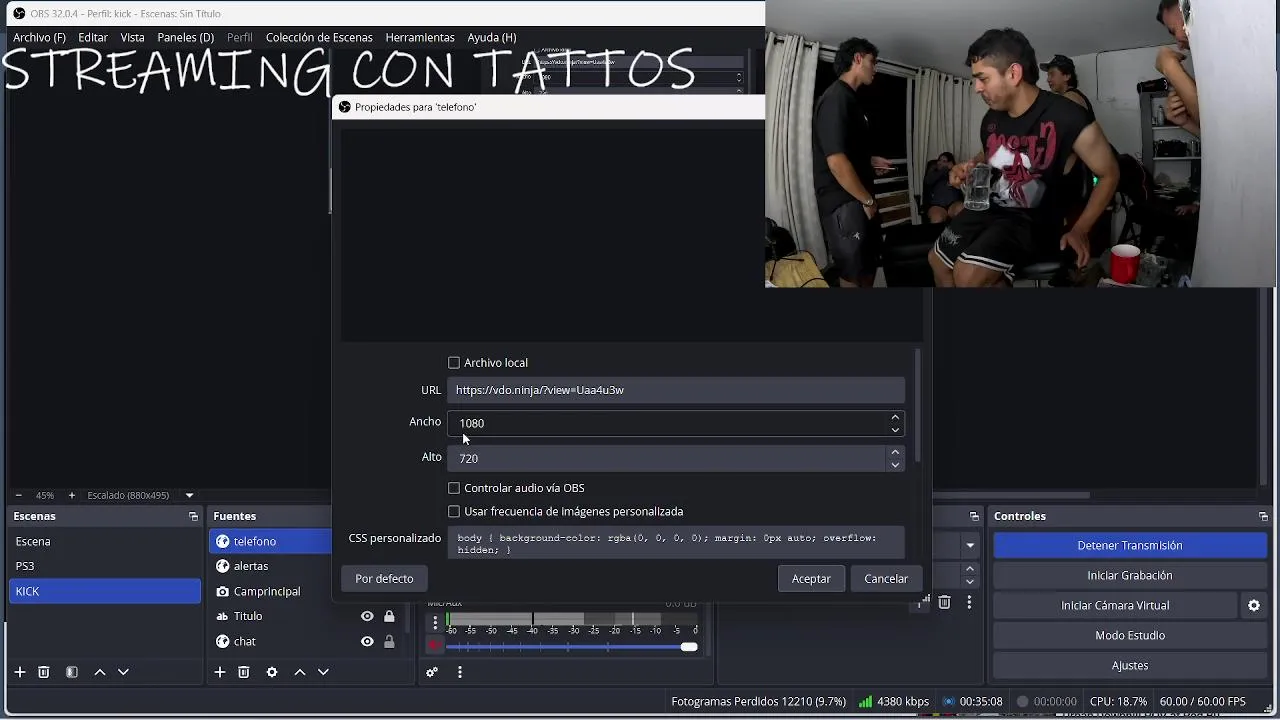The image size is (1280, 720).
Task: Add a new source in Fuentes
Action: coord(220,672)
